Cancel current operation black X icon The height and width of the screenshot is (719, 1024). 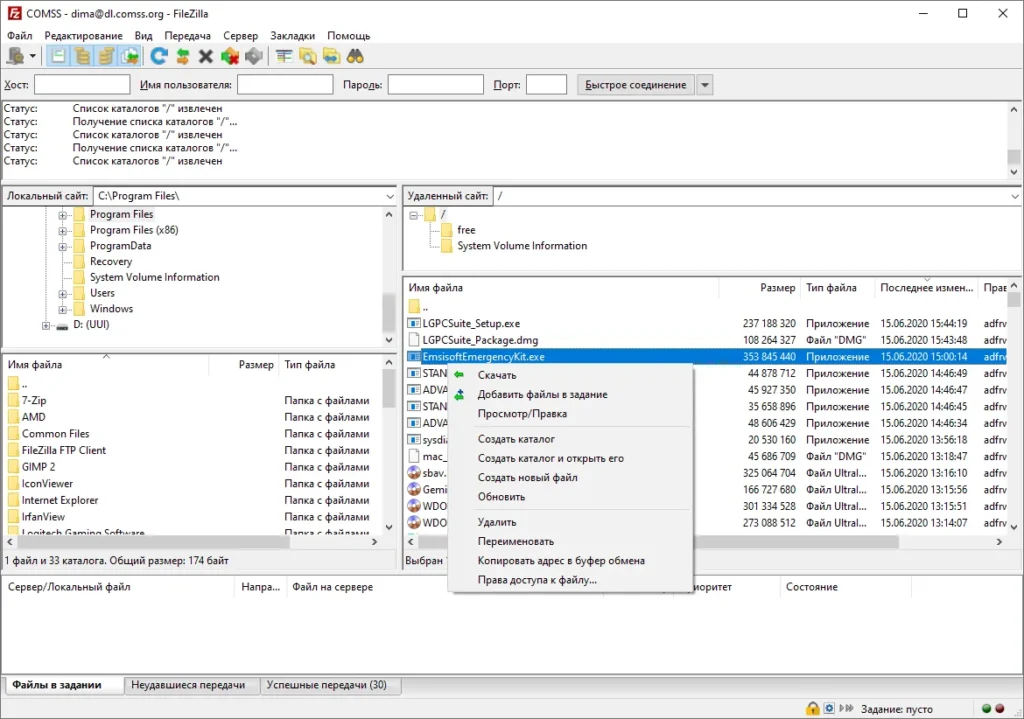point(206,57)
